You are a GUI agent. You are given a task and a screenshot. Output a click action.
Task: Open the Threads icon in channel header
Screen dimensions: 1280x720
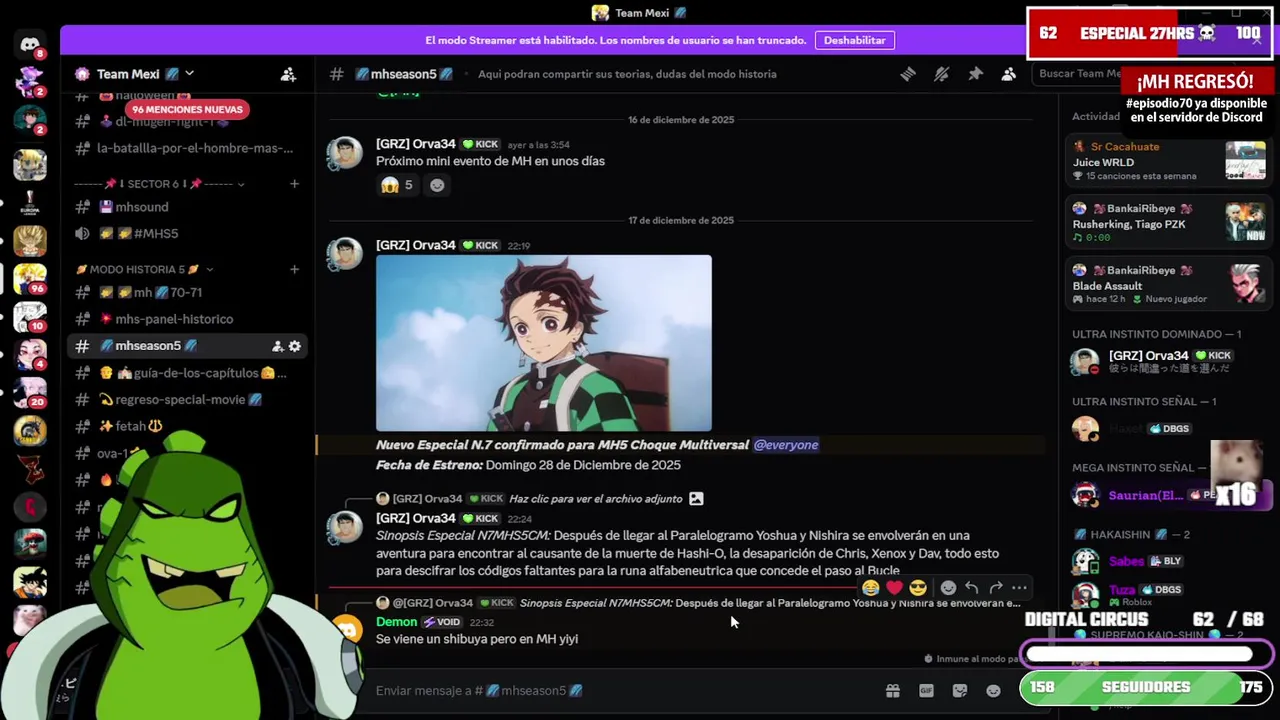click(x=907, y=74)
